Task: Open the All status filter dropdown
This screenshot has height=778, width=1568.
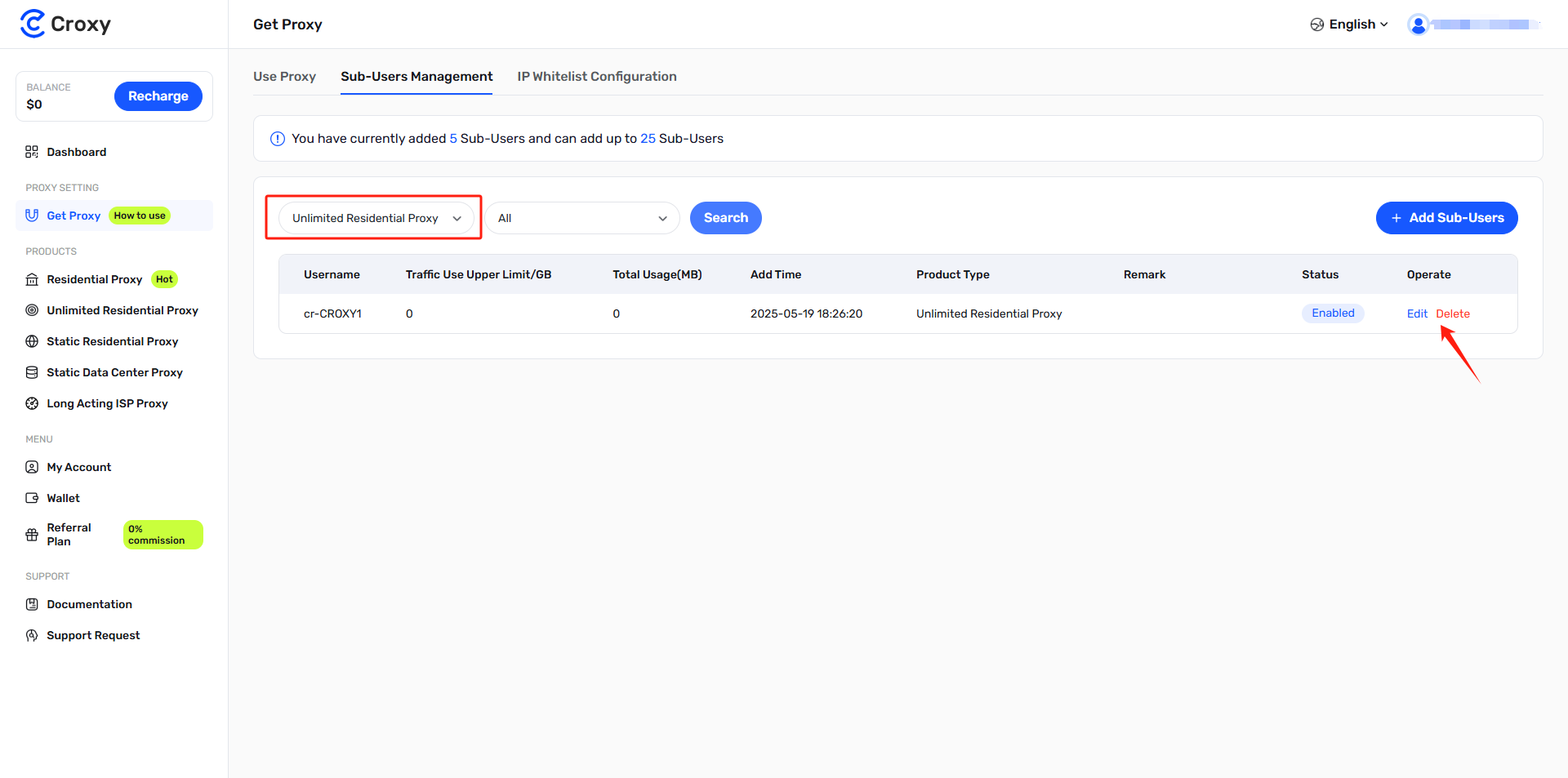Action: [582, 218]
